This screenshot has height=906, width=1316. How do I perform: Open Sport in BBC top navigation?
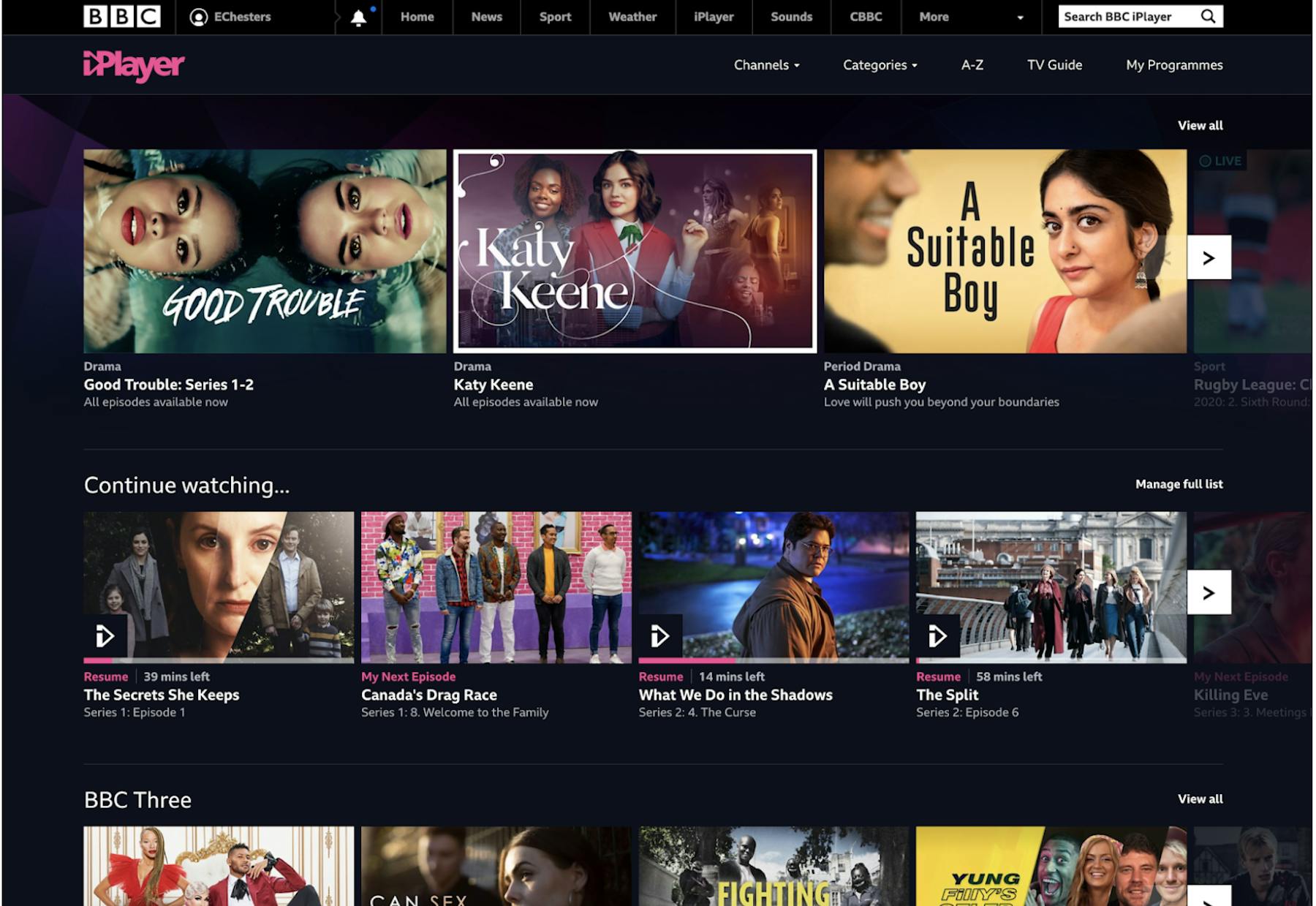tap(555, 17)
